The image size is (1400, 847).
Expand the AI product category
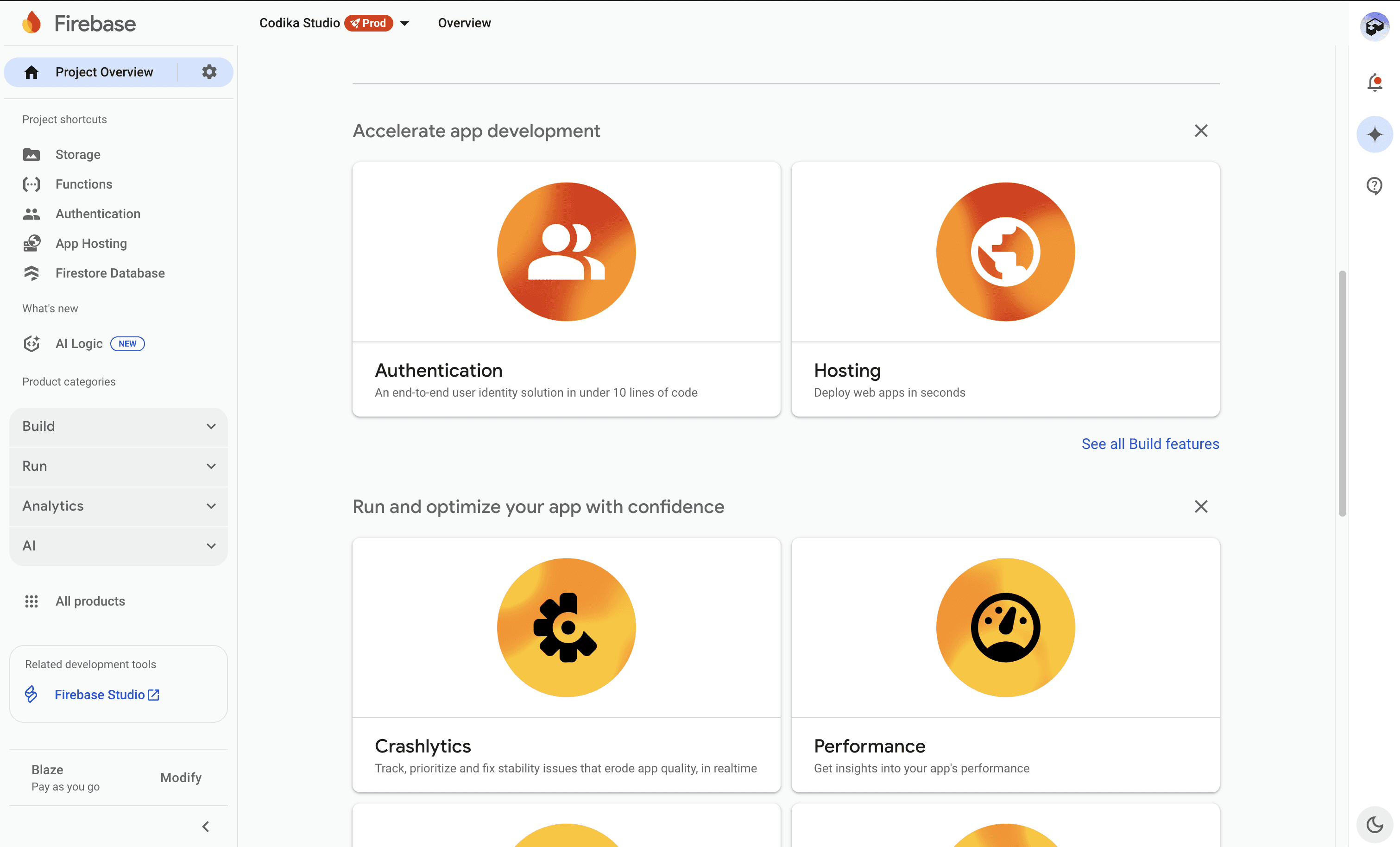coord(119,546)
